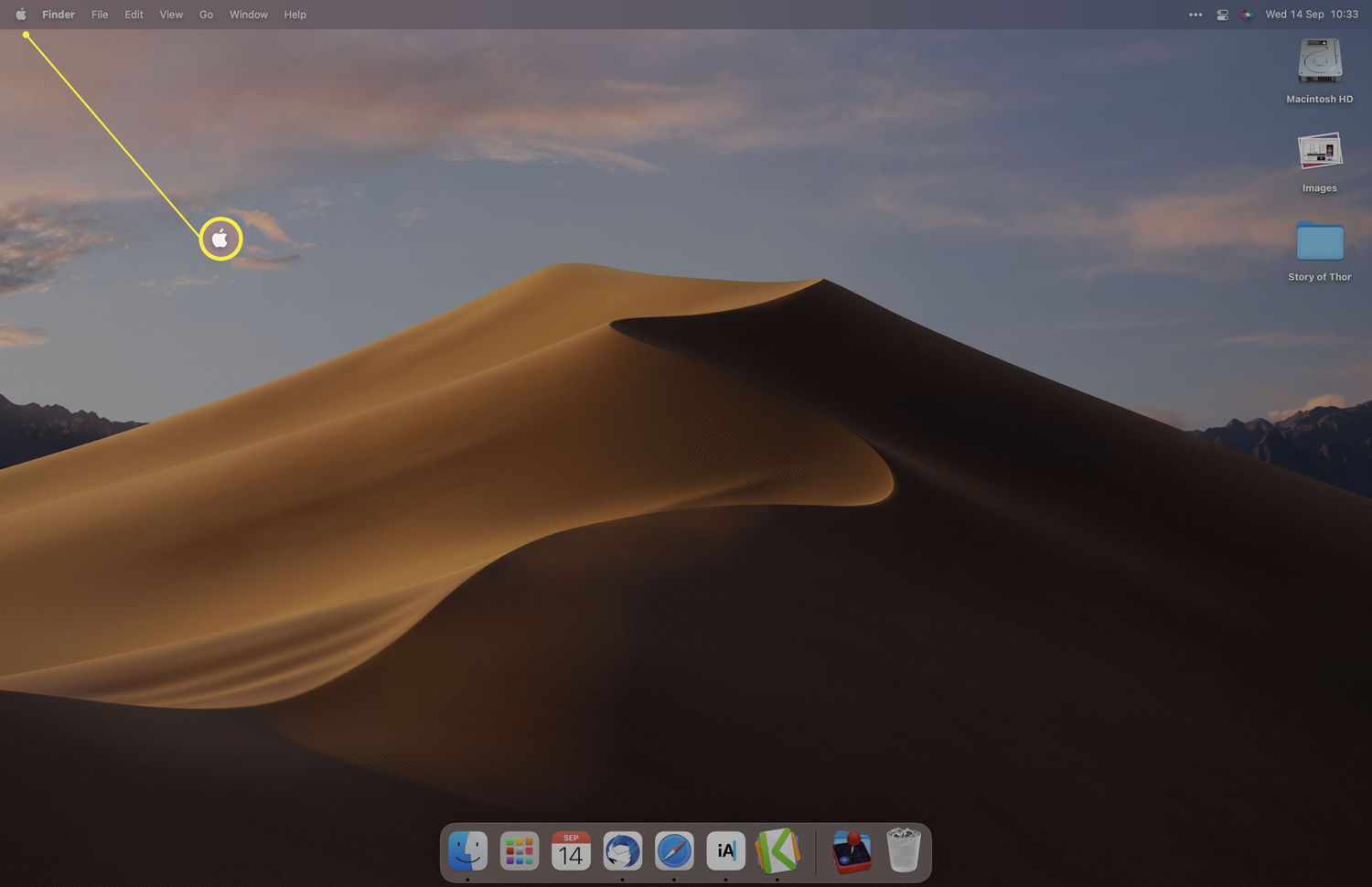Select the Story of Thor folder
Viewport: 1372px width, 887px height.
click(x=1319, y=242)
